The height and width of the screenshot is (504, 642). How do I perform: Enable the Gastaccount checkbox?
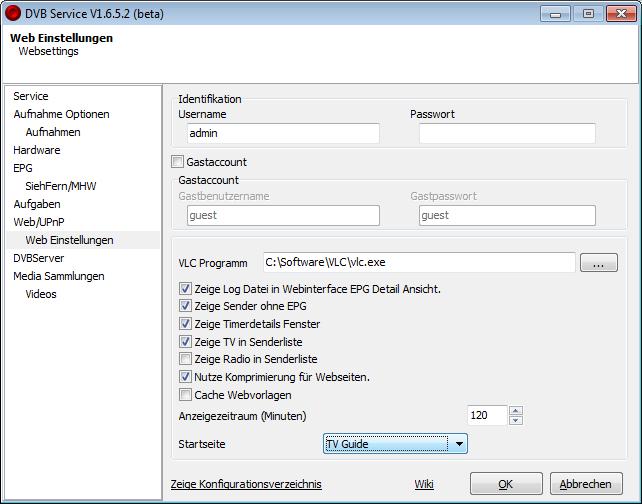coord(177,162)
